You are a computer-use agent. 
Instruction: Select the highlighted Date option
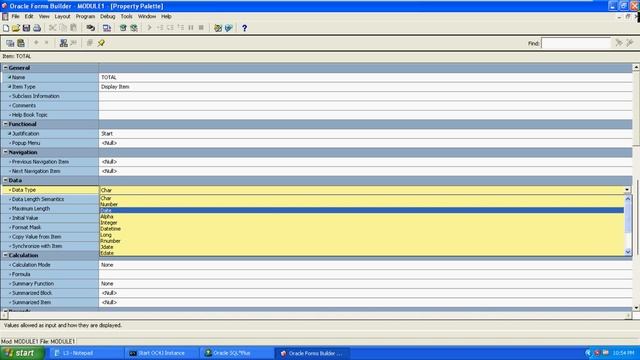[x=362, y=210]
